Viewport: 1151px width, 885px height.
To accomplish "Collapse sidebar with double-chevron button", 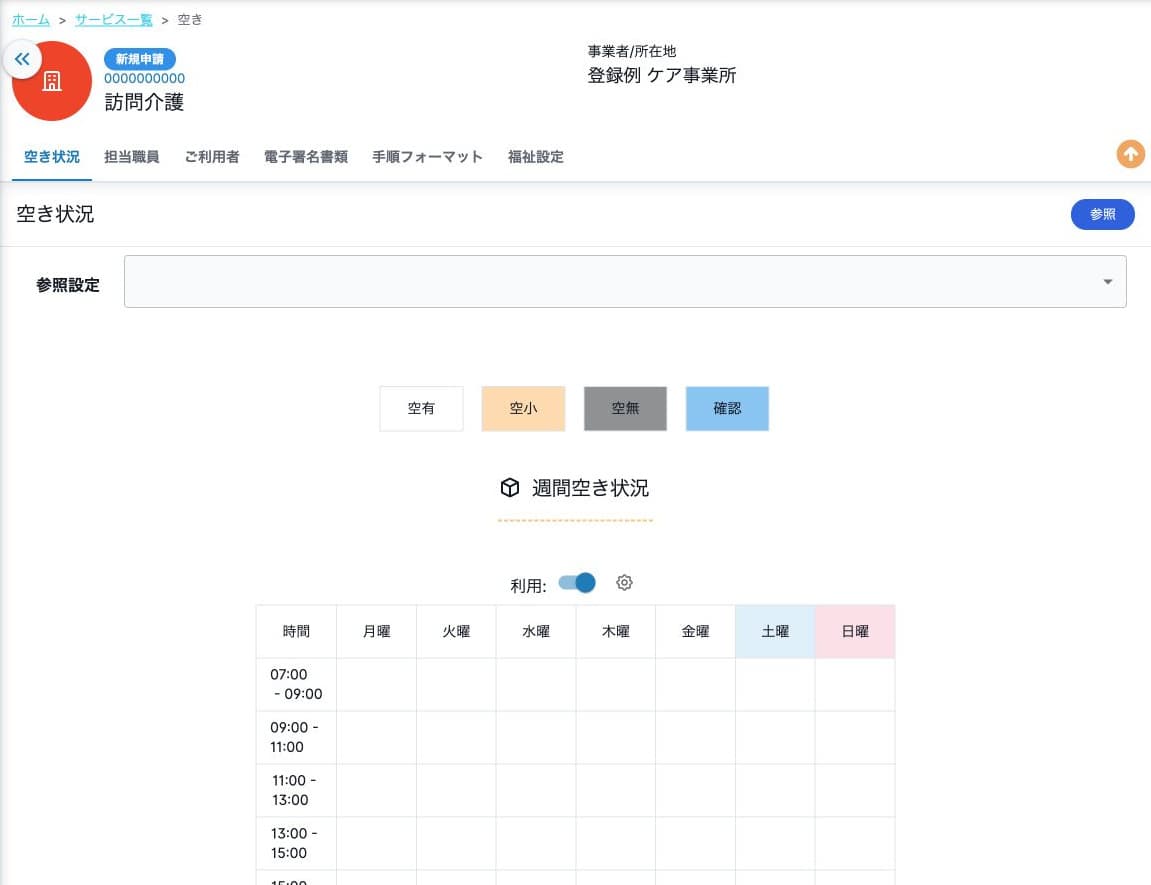I will pos(22,59).
